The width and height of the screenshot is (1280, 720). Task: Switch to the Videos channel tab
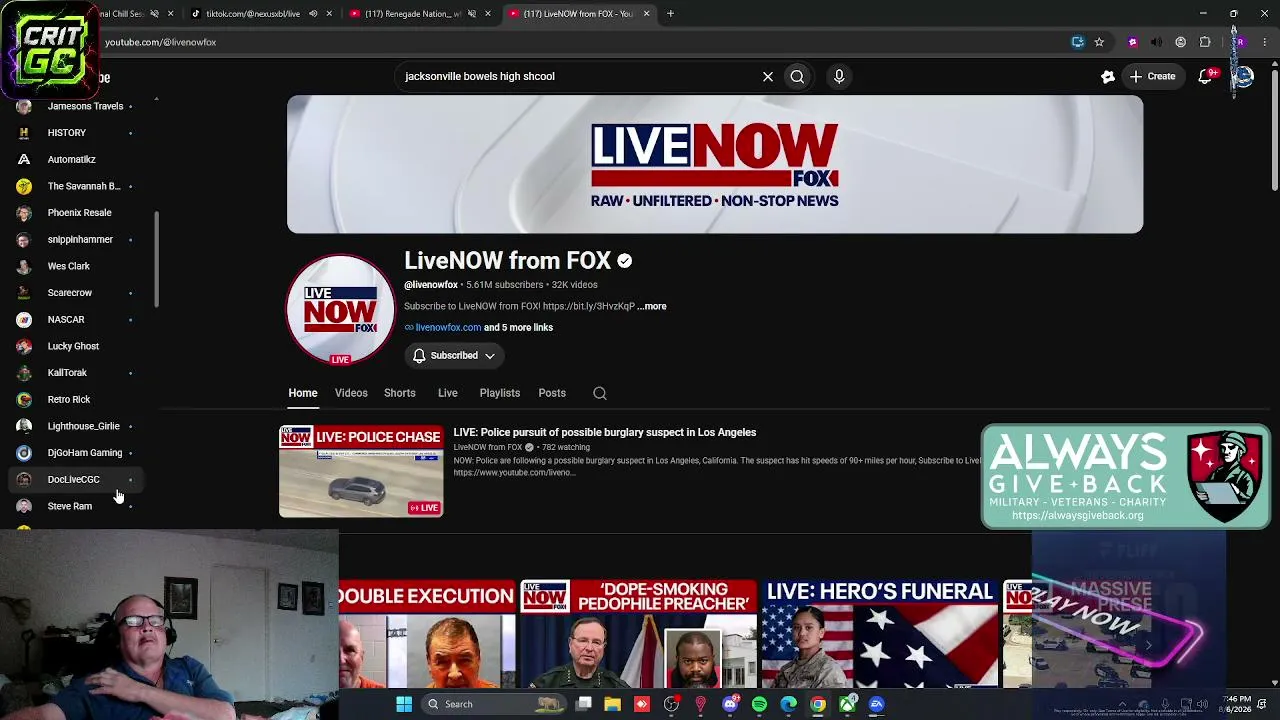tap(351, 393)
